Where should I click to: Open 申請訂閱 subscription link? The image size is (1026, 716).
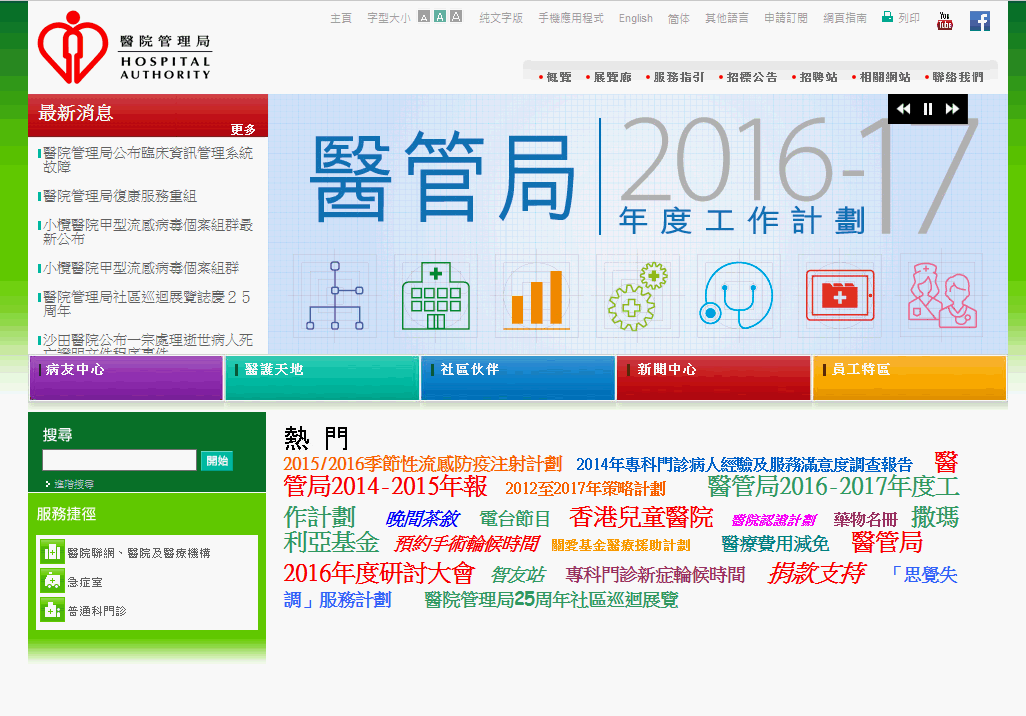786,18
